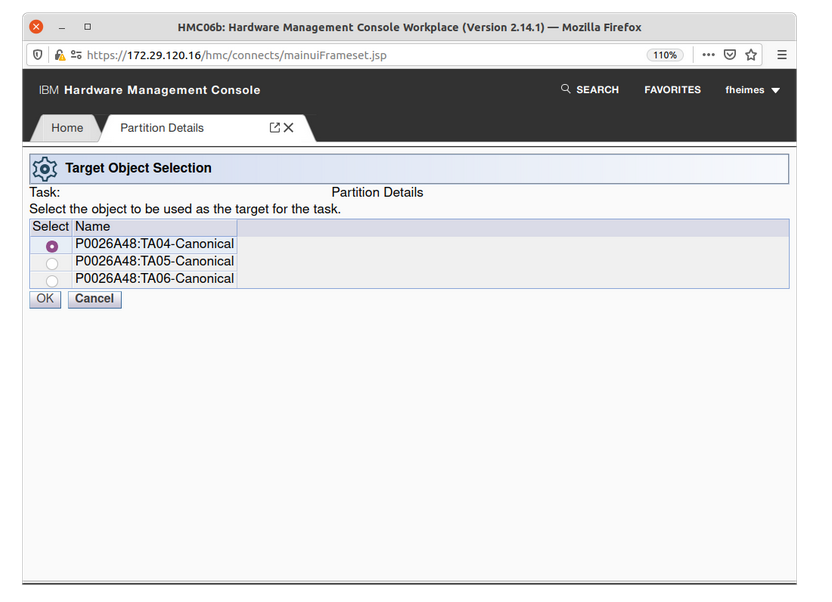Open the Firefox hamburger menu
832x602 pixels.
pyautogui.click(x=782, y=55)
